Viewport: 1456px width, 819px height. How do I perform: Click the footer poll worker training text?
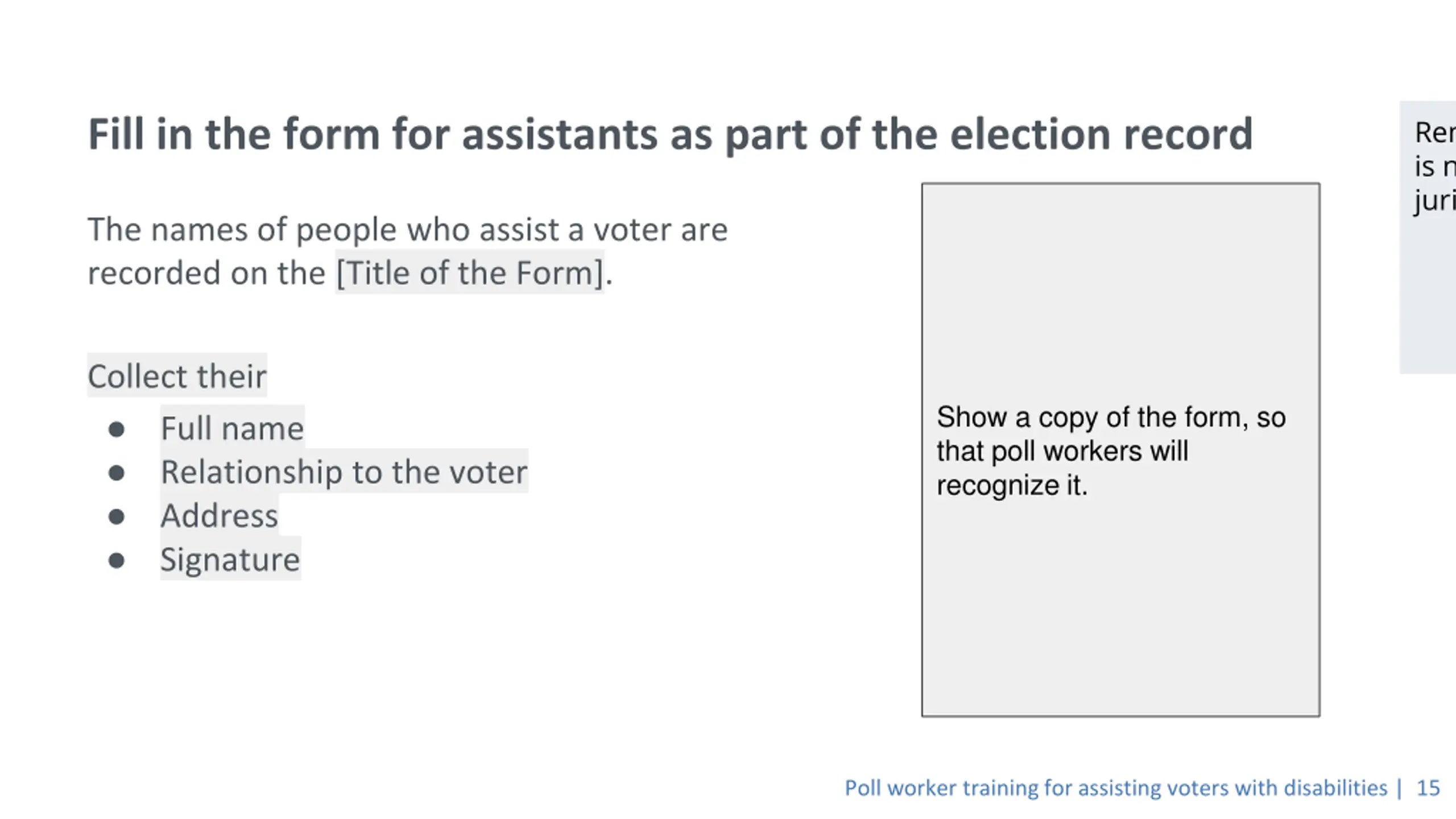pos(1116,788)
